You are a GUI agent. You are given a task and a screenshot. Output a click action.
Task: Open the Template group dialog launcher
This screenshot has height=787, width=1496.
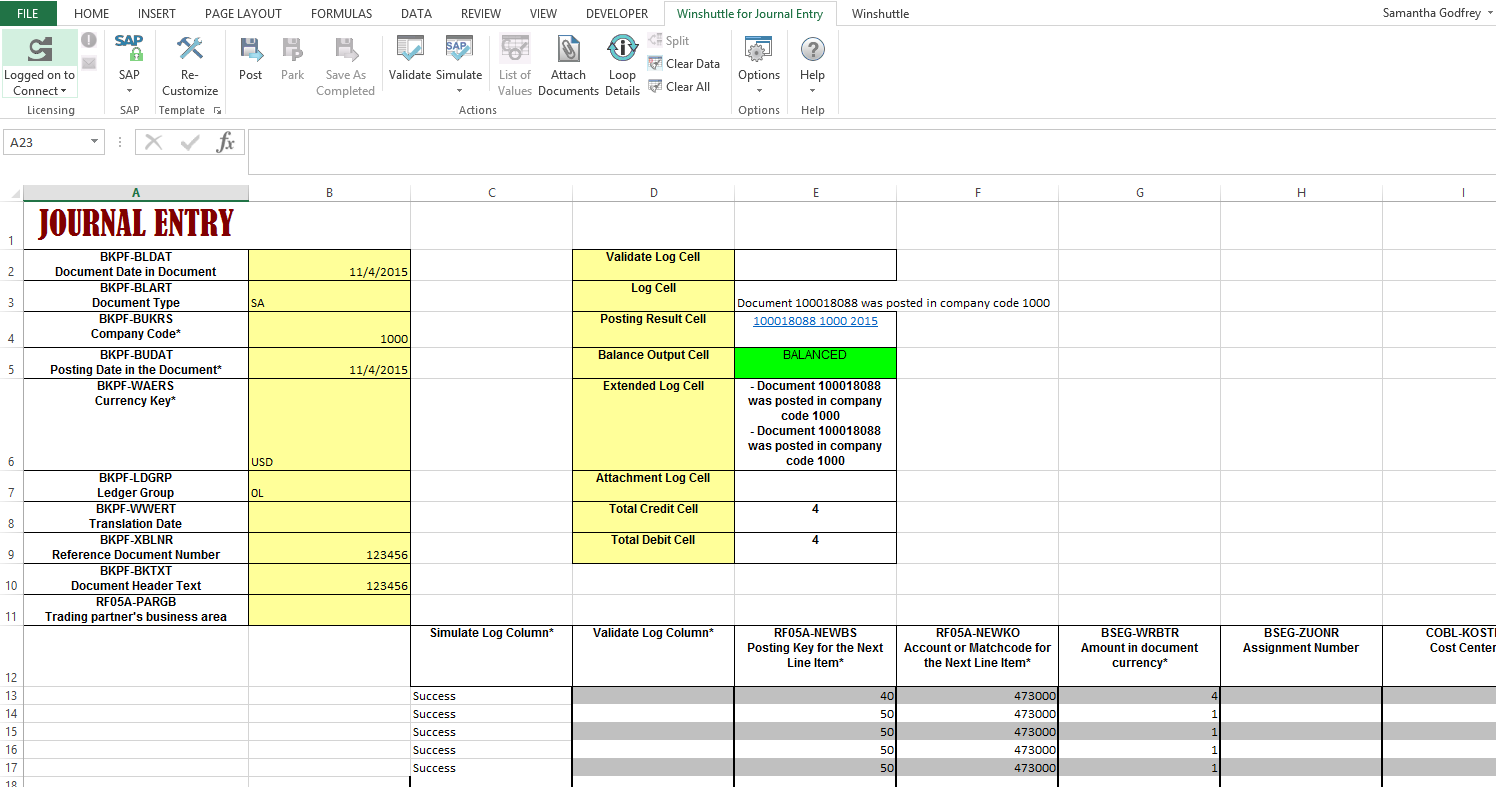click(217, 110)
